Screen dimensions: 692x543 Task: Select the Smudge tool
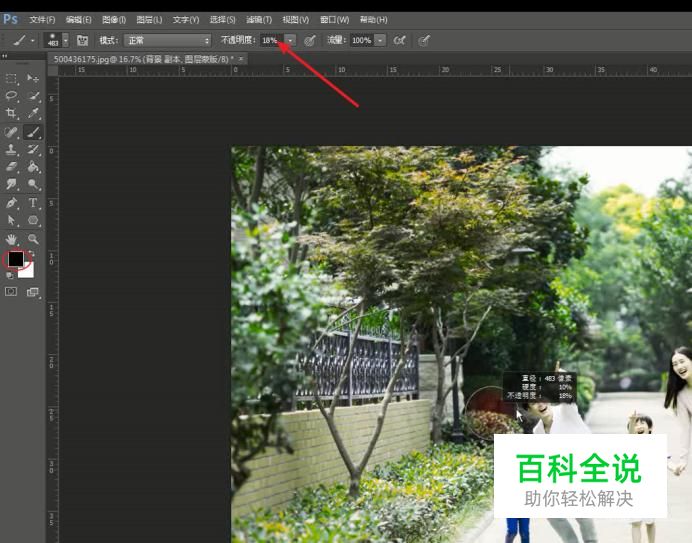click(11, 184)
